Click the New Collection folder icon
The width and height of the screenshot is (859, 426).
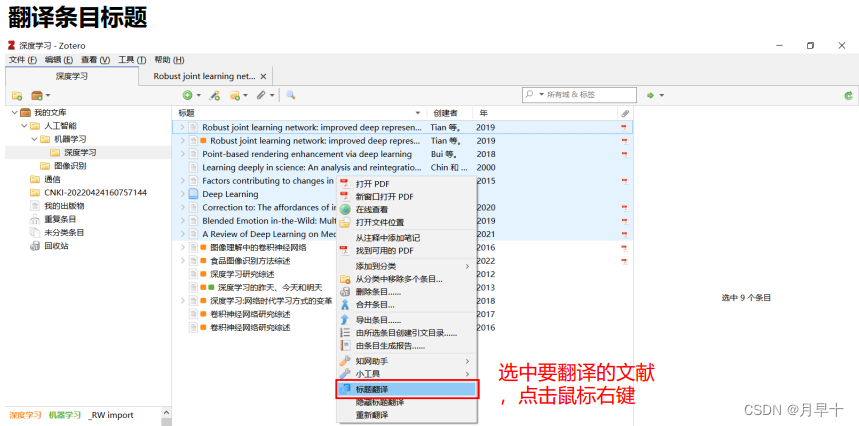click(17, 95)
